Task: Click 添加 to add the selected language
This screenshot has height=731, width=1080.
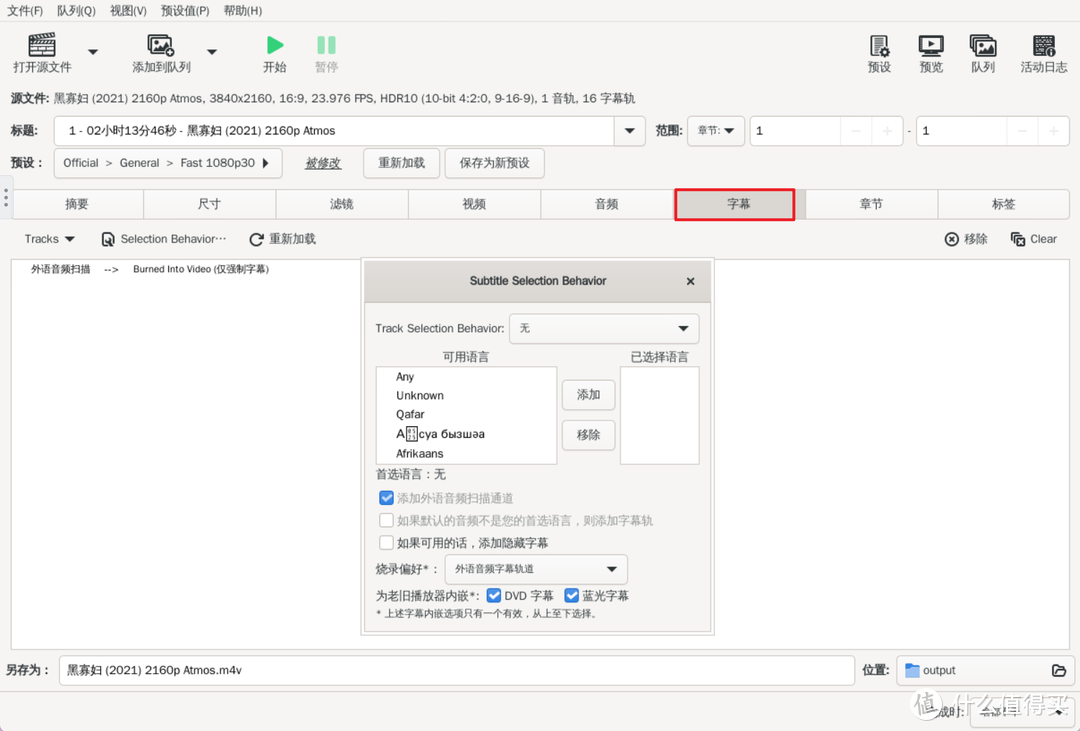Action: click(588, 395)
